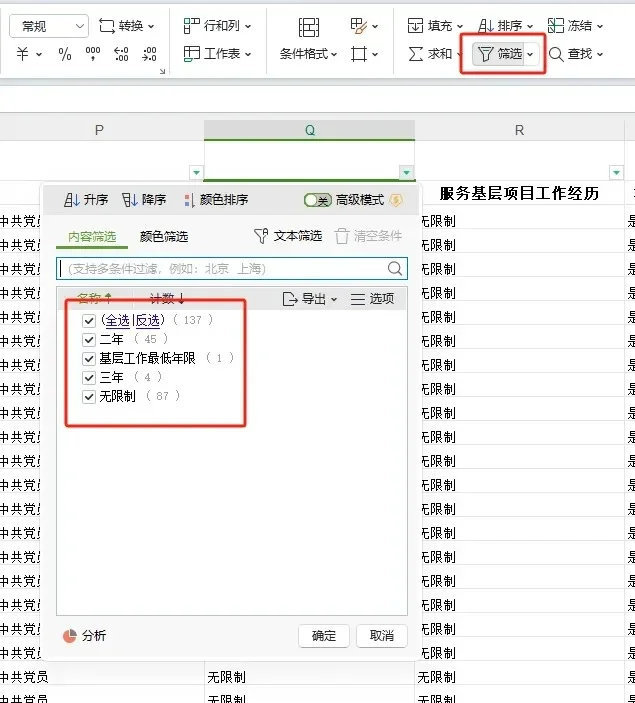Click the 查找 find icon
This screenshot has height=703, width=635.
point(556,54)
